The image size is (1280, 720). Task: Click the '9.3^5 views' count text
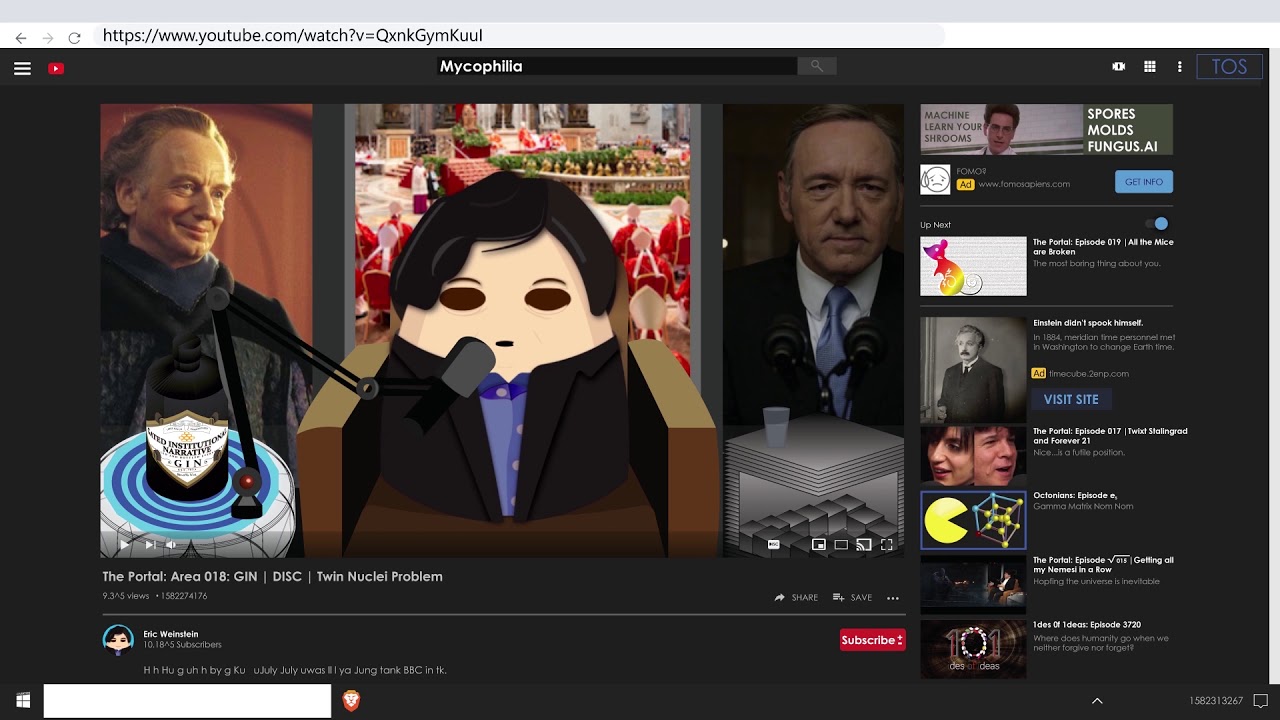(x=126, y=596)
